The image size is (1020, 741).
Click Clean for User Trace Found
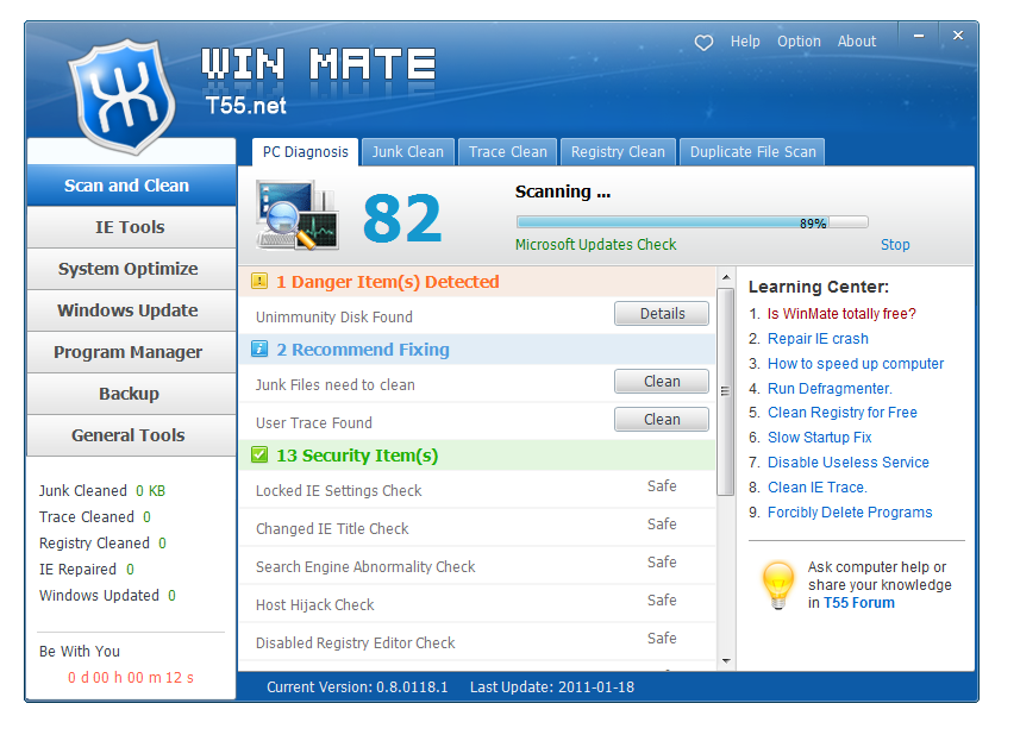pos(662,420)
